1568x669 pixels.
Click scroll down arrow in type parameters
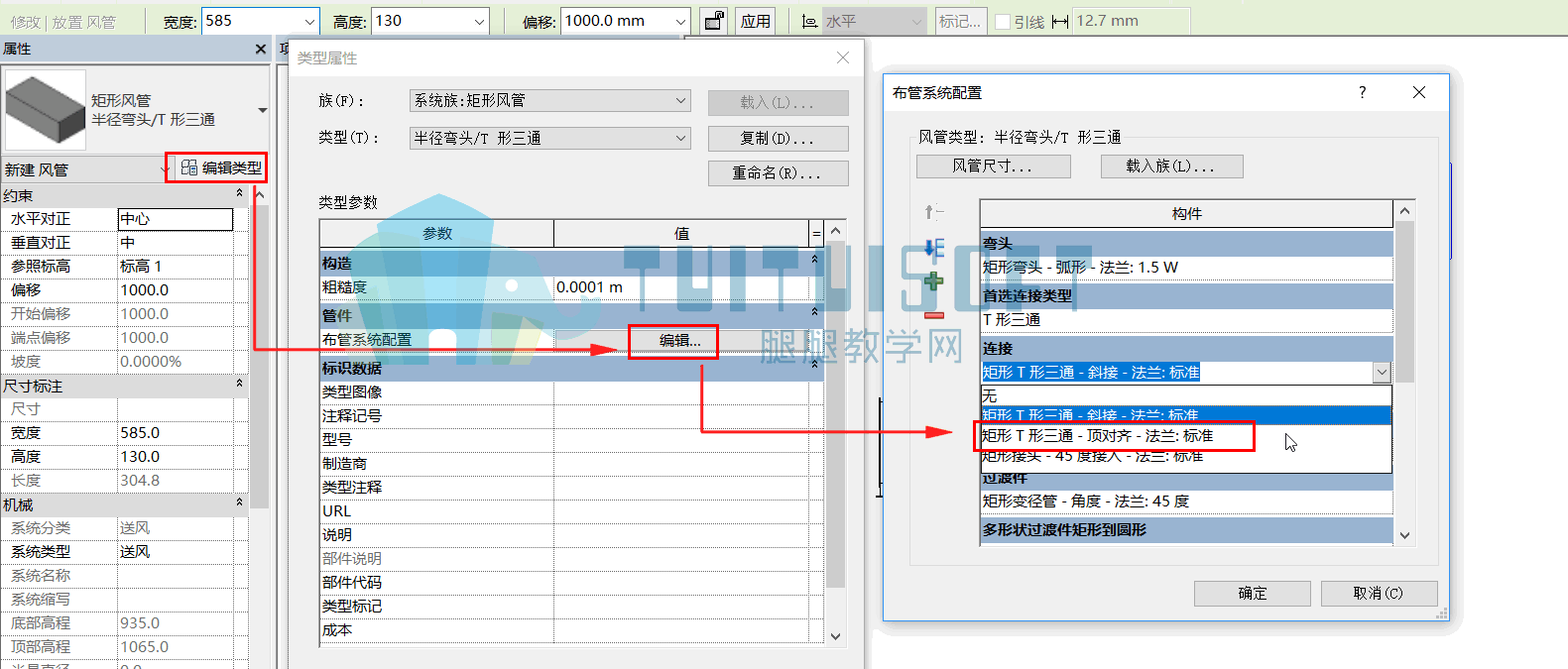click(x=835, y=636)
